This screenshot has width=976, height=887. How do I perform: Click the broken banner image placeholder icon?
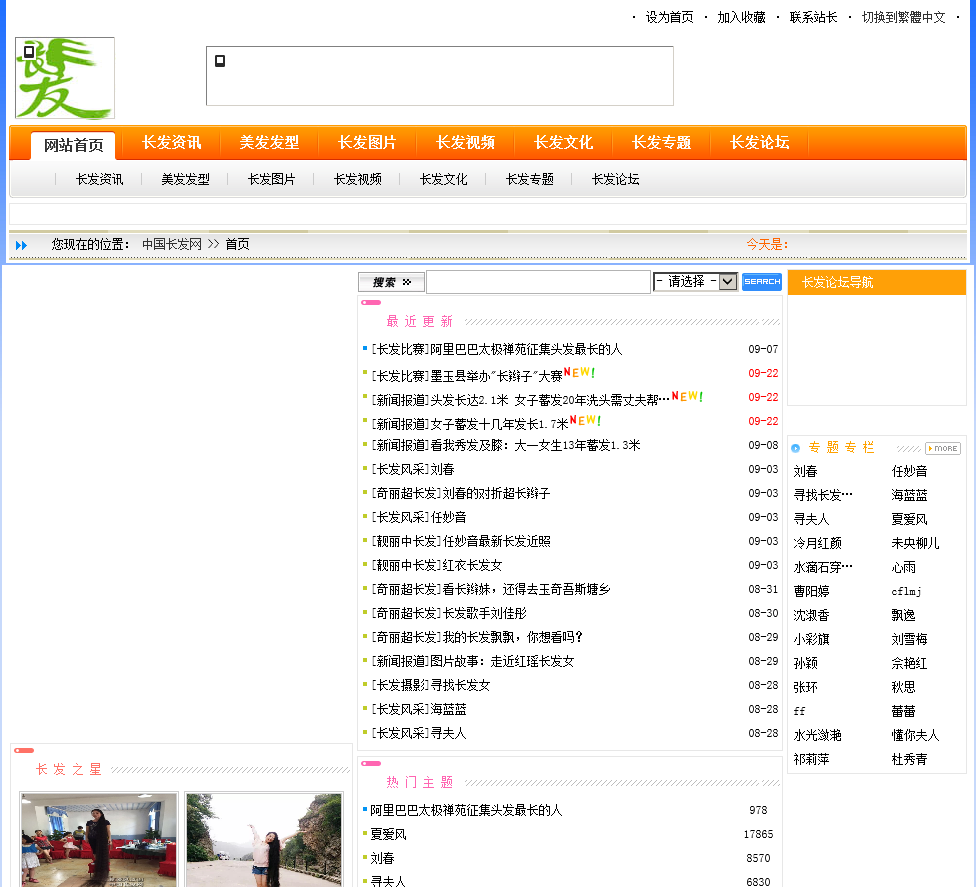pos(220,61)
